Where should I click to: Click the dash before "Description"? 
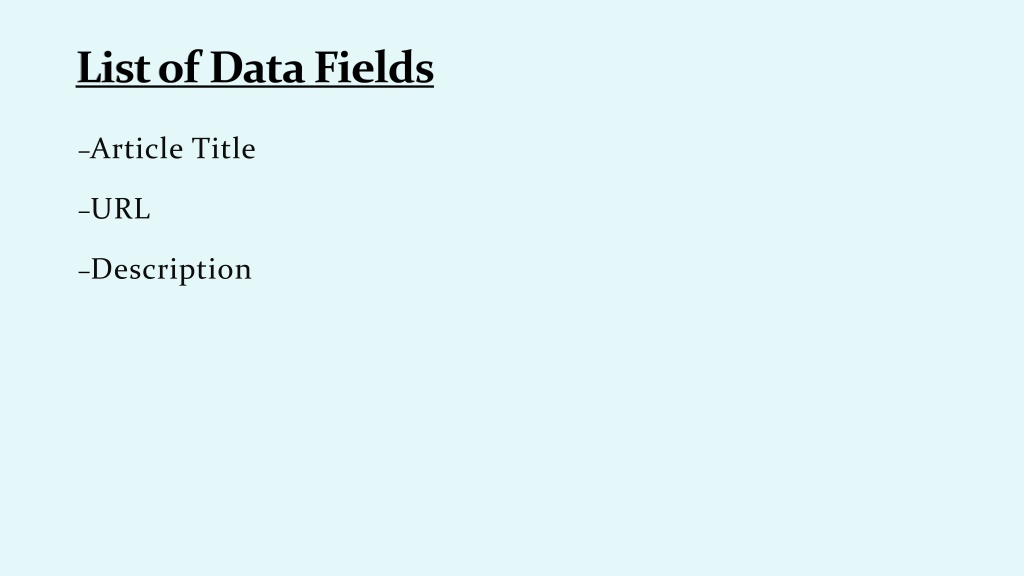pos(84,272)
